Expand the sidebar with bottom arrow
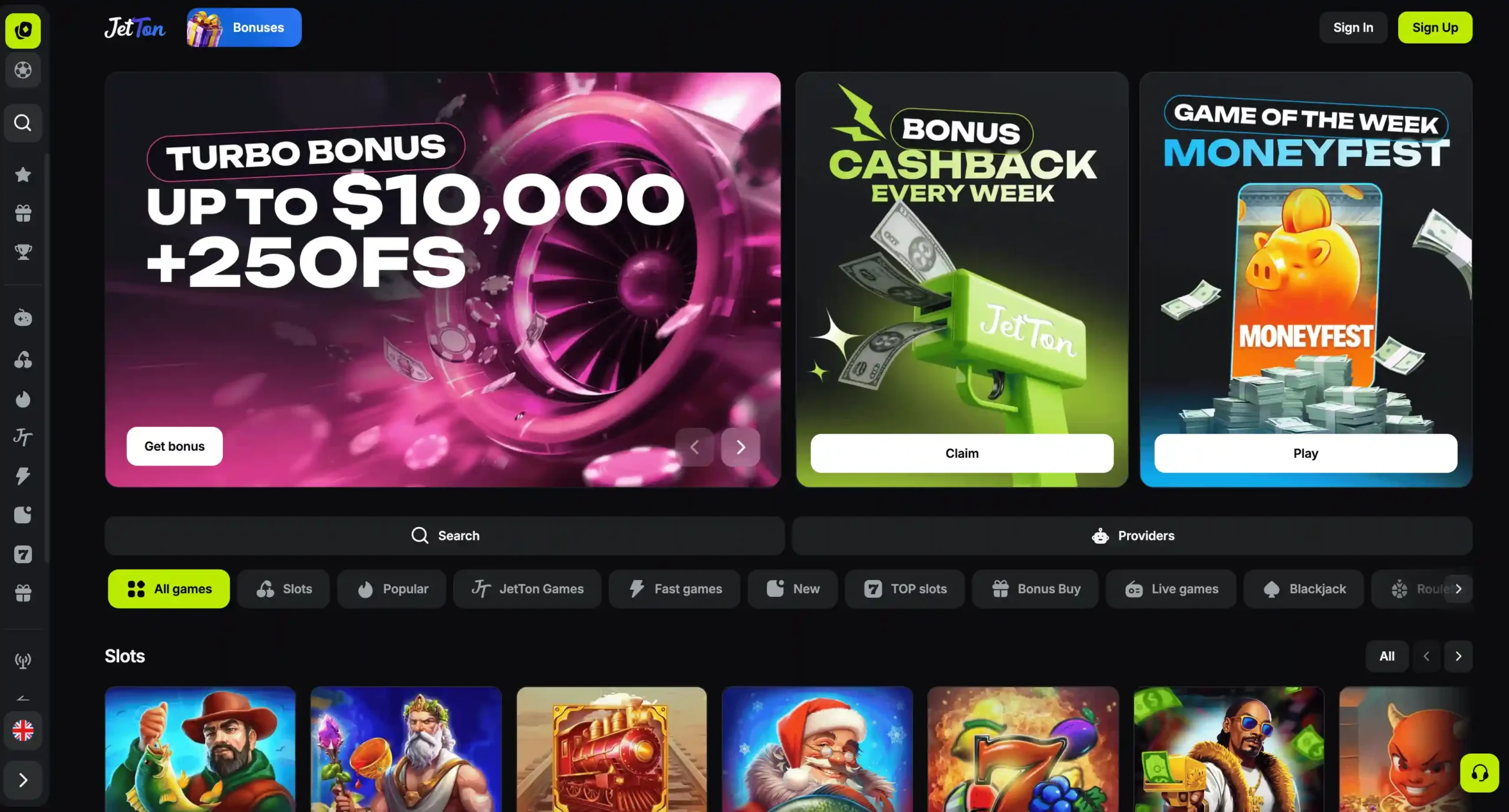Viewport: 1509px width, 812px height. (x=23, y=780)
